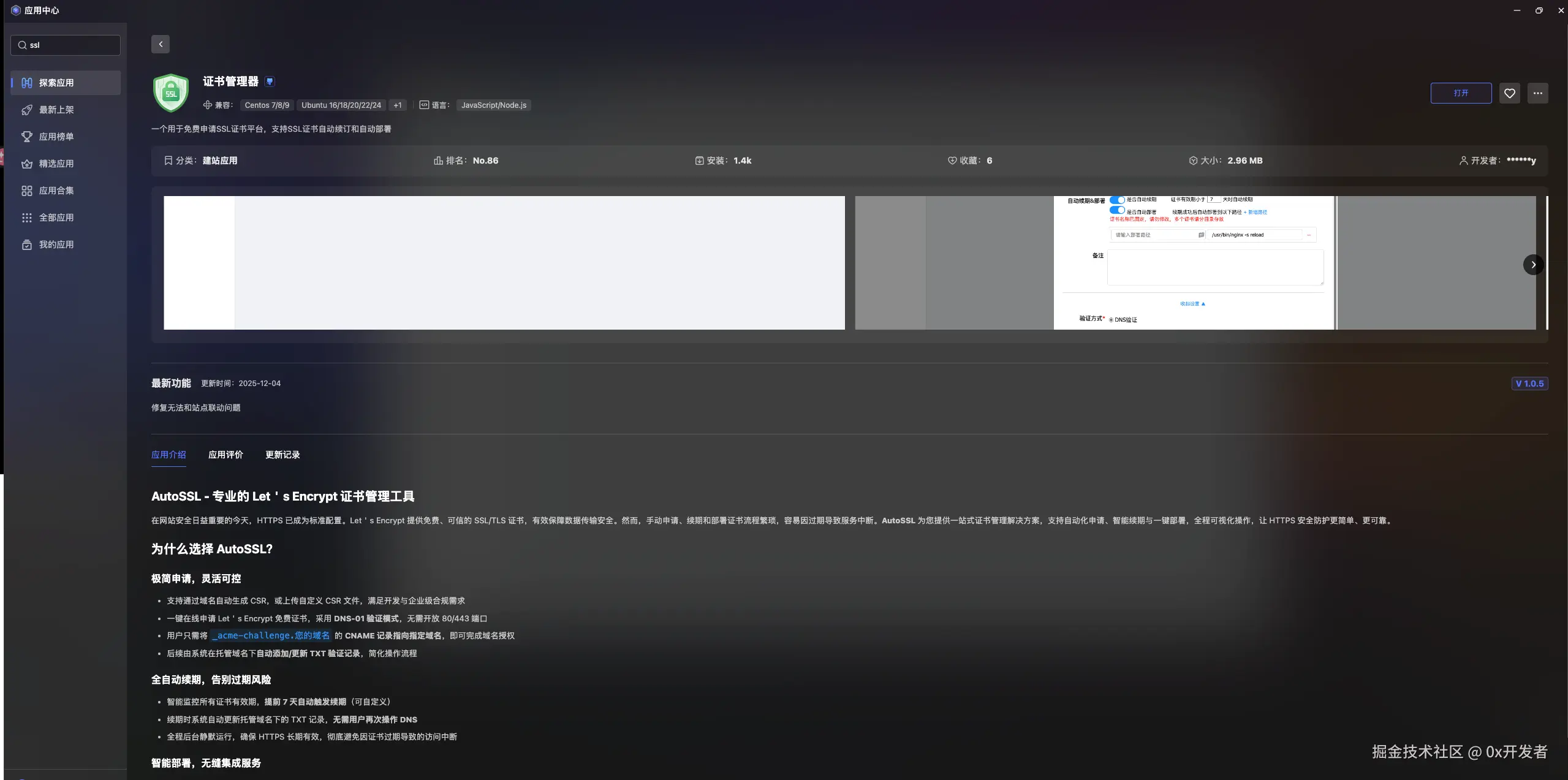
Task: Open the first blank screenshot thumbnail
Action: [504, 263]
